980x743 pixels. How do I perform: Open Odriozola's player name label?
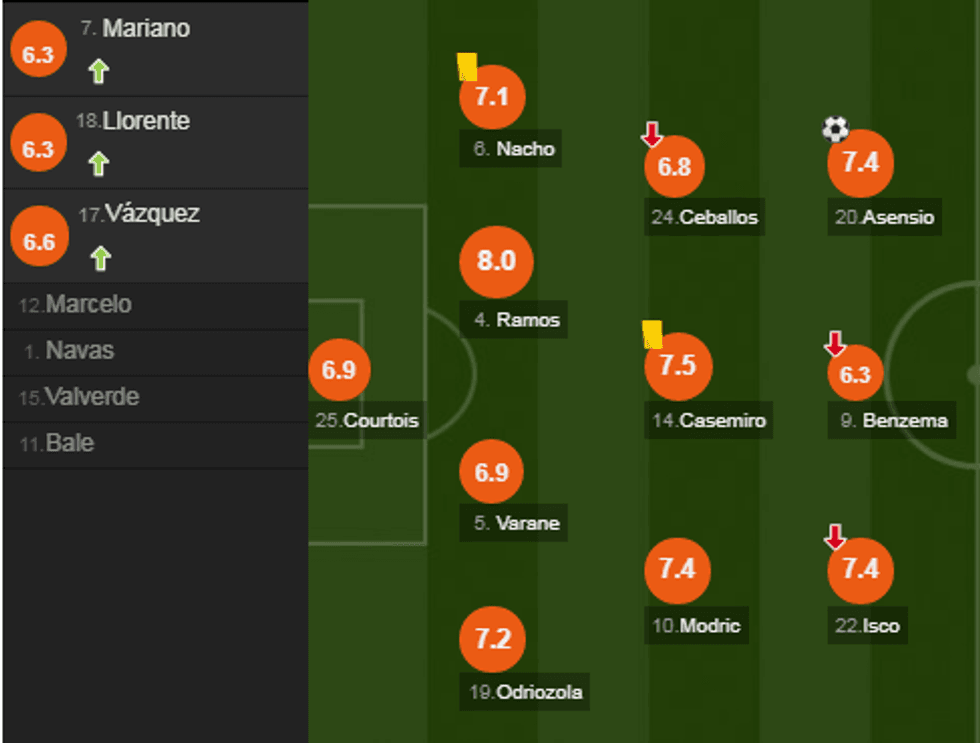[525, 691]
